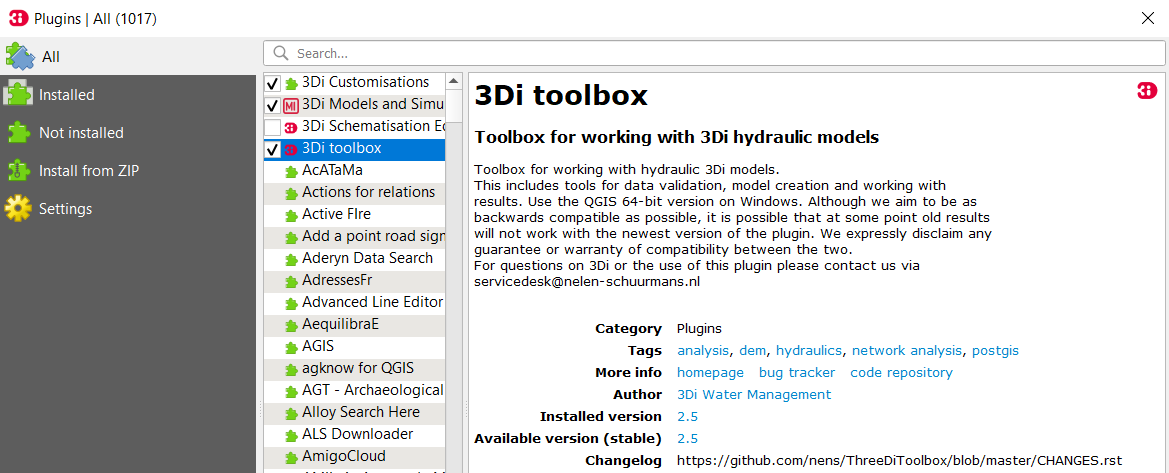Open the code repository link

click(x=901, y=372)
